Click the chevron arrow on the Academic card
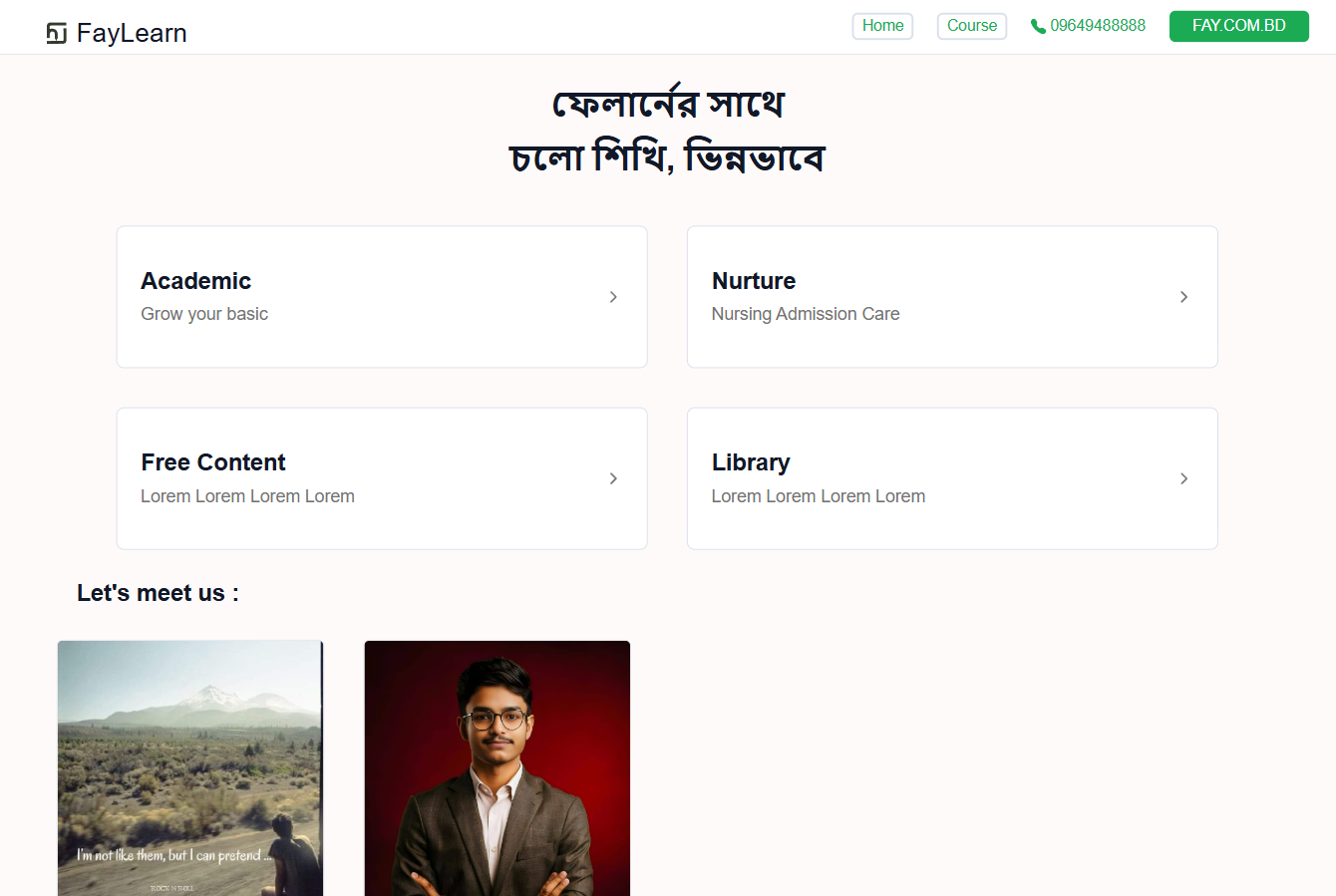Image resolution: width=1336 pixels, height=896 pixels. [613, 297]
